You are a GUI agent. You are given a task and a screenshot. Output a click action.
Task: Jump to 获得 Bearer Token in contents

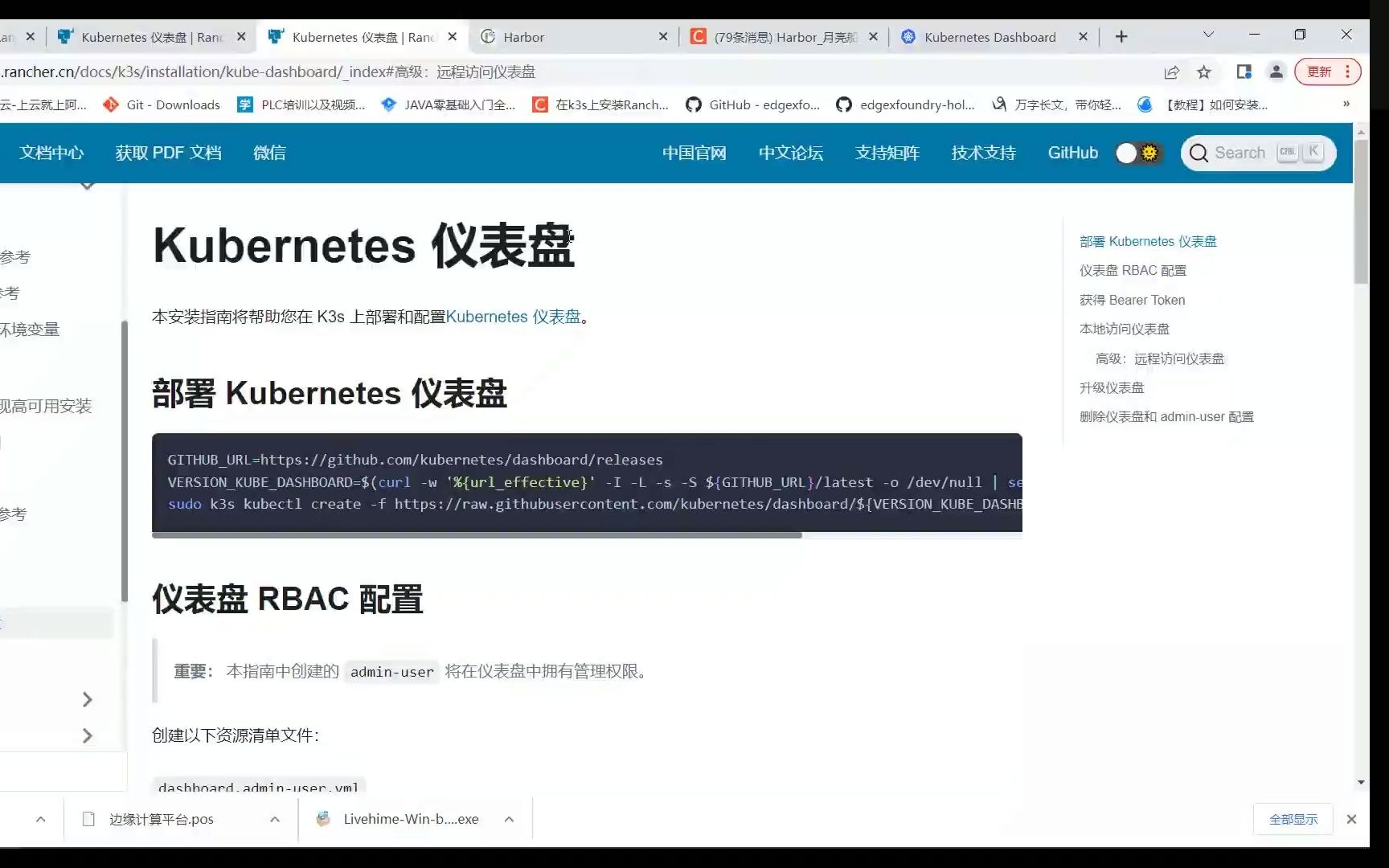pos(1132,300)
